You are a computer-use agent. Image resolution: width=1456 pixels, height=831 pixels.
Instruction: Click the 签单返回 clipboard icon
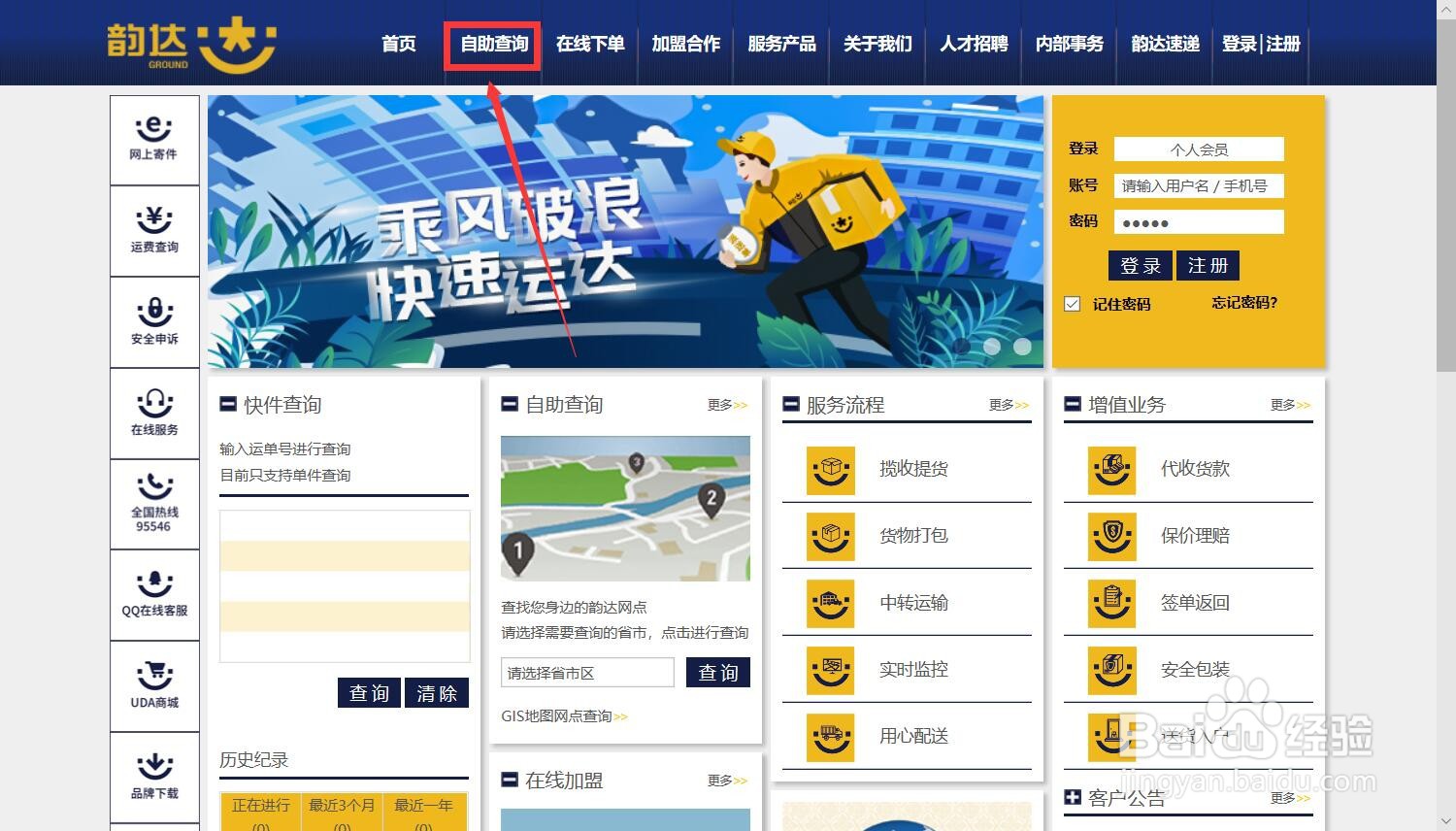[x=1112, y=604]
